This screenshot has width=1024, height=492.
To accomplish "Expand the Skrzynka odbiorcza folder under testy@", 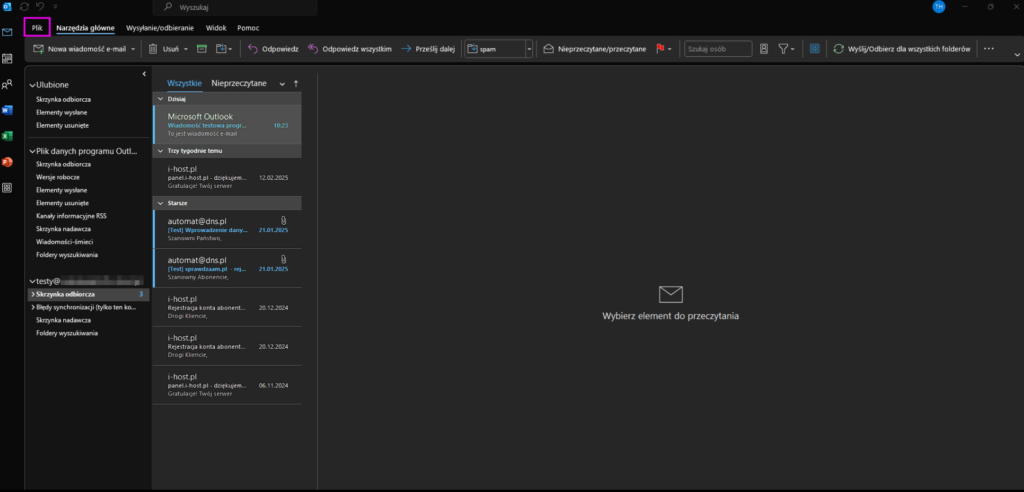I will pos(32,295).
